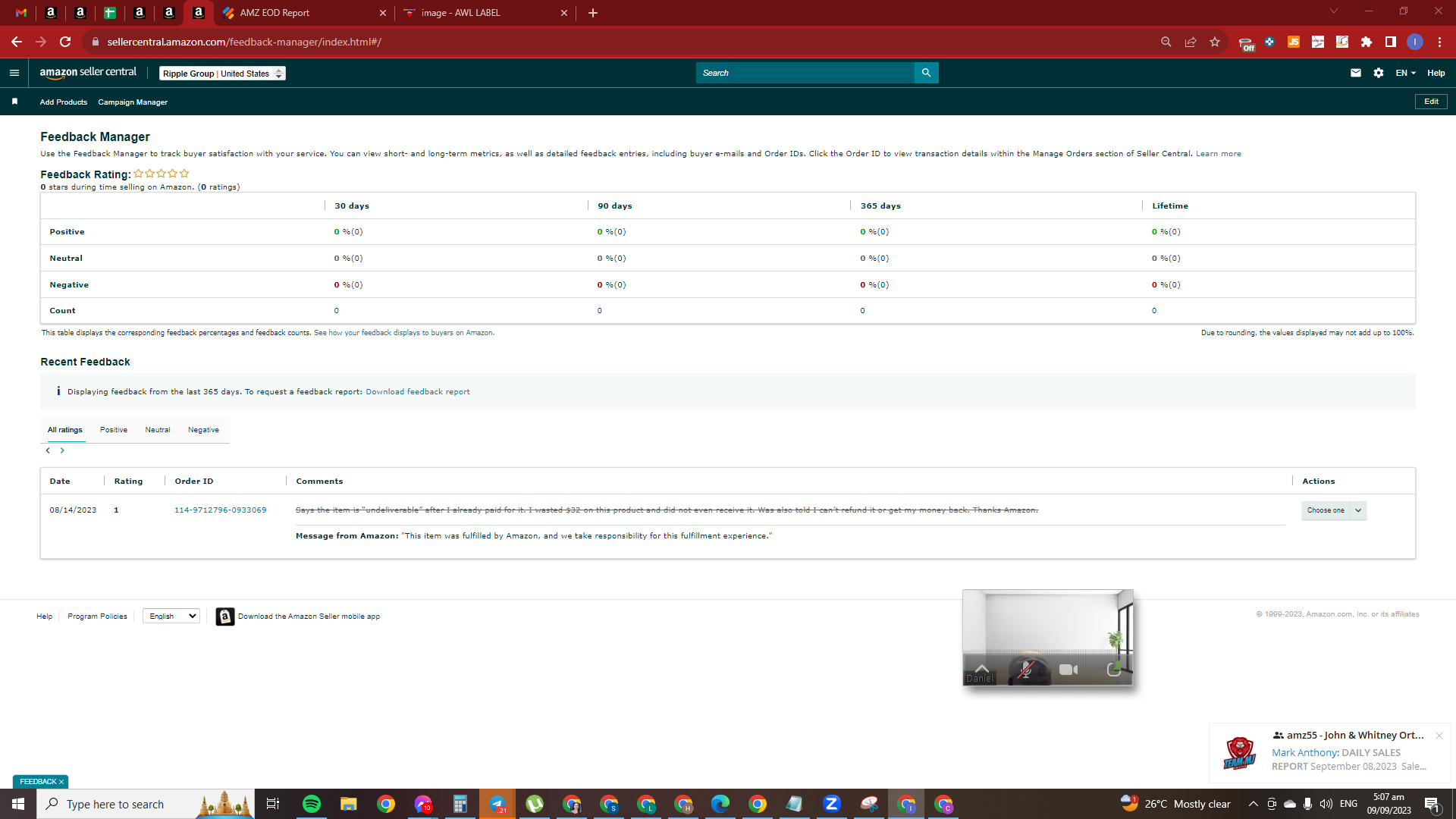Viewport: 1456px width, 819px height.
Task: Switch to the Gmail pinned tab
Action: click(x=21, y=13)
